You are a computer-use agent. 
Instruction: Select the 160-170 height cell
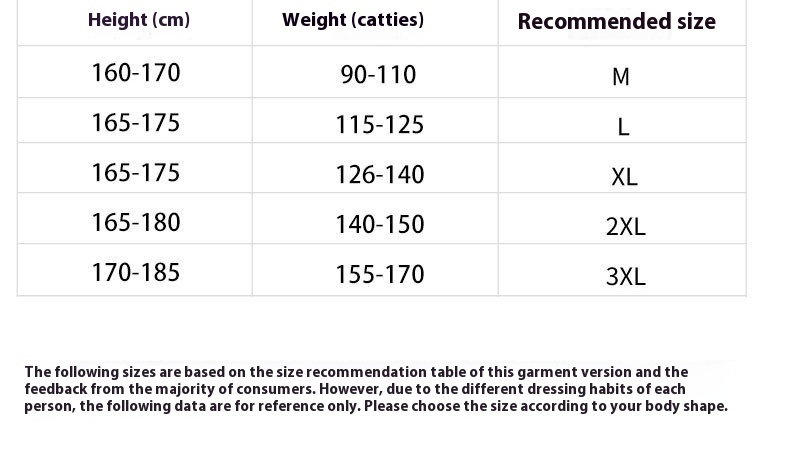click(x=136, y=73)
